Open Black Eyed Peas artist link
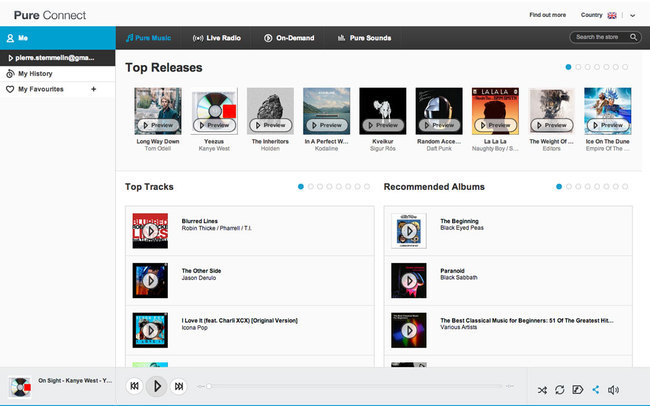 tap(462, 228)
